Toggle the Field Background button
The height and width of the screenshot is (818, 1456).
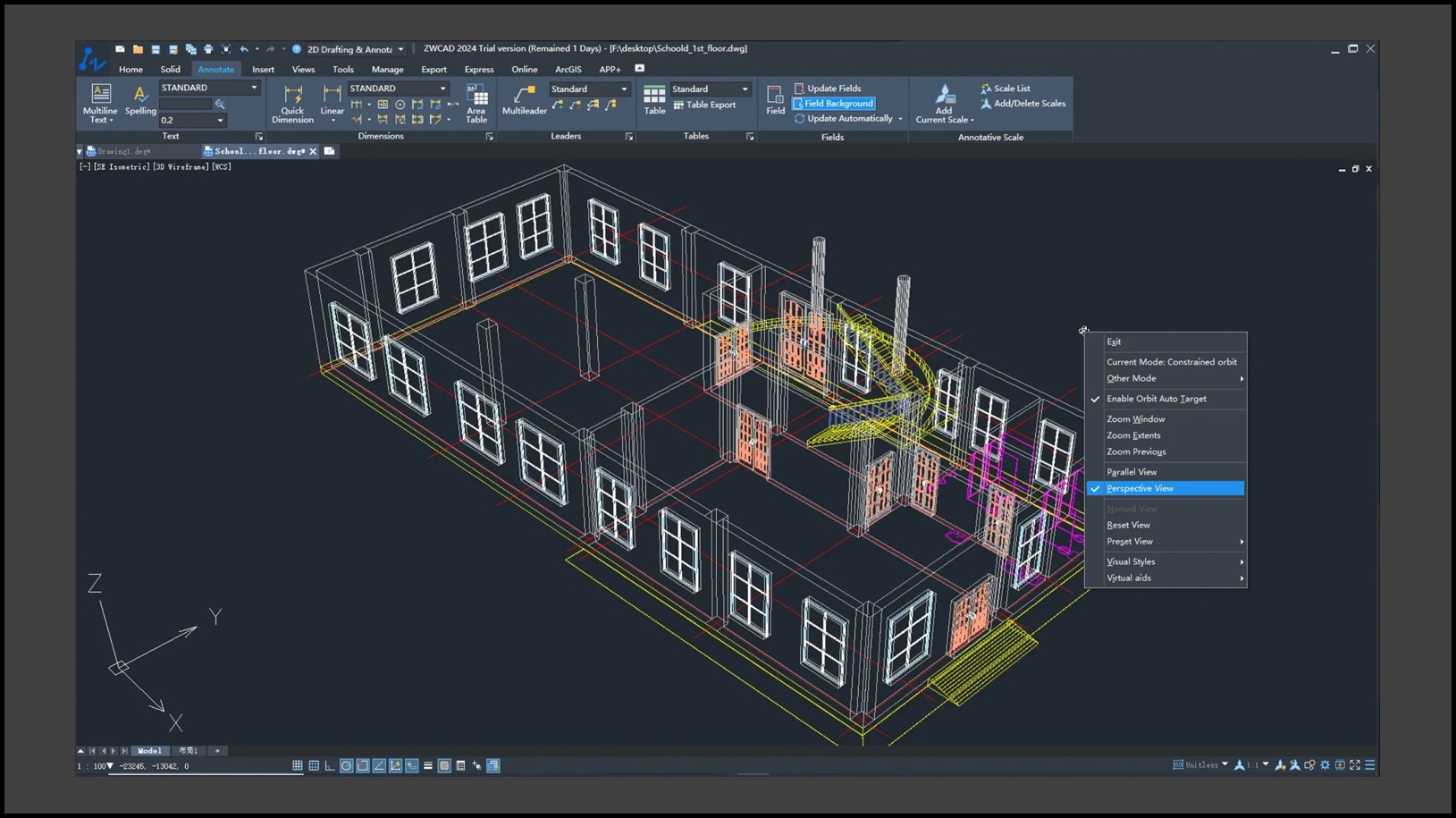pyautogui.click(x=833, y=104)
